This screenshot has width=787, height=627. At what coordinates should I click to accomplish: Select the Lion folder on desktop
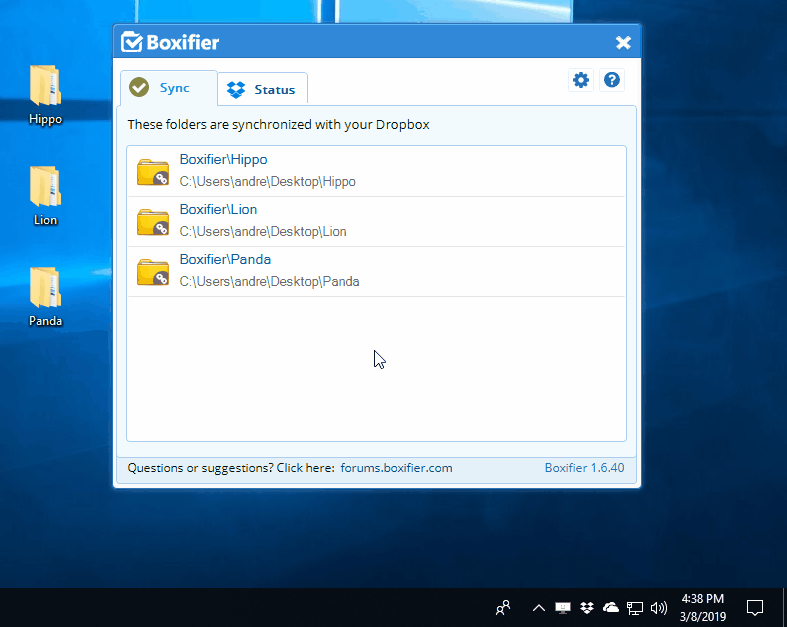45,196
